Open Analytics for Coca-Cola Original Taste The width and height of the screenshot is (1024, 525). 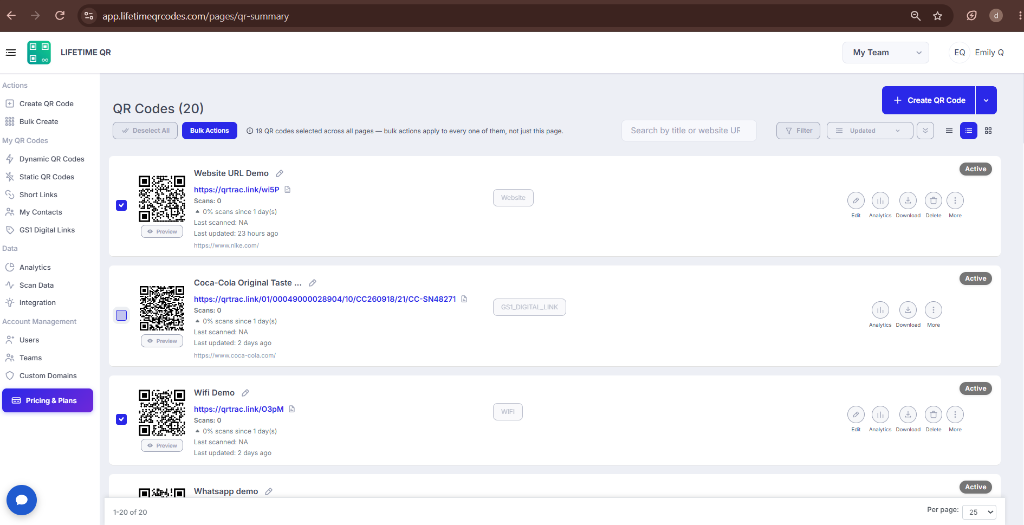point(880,310)
